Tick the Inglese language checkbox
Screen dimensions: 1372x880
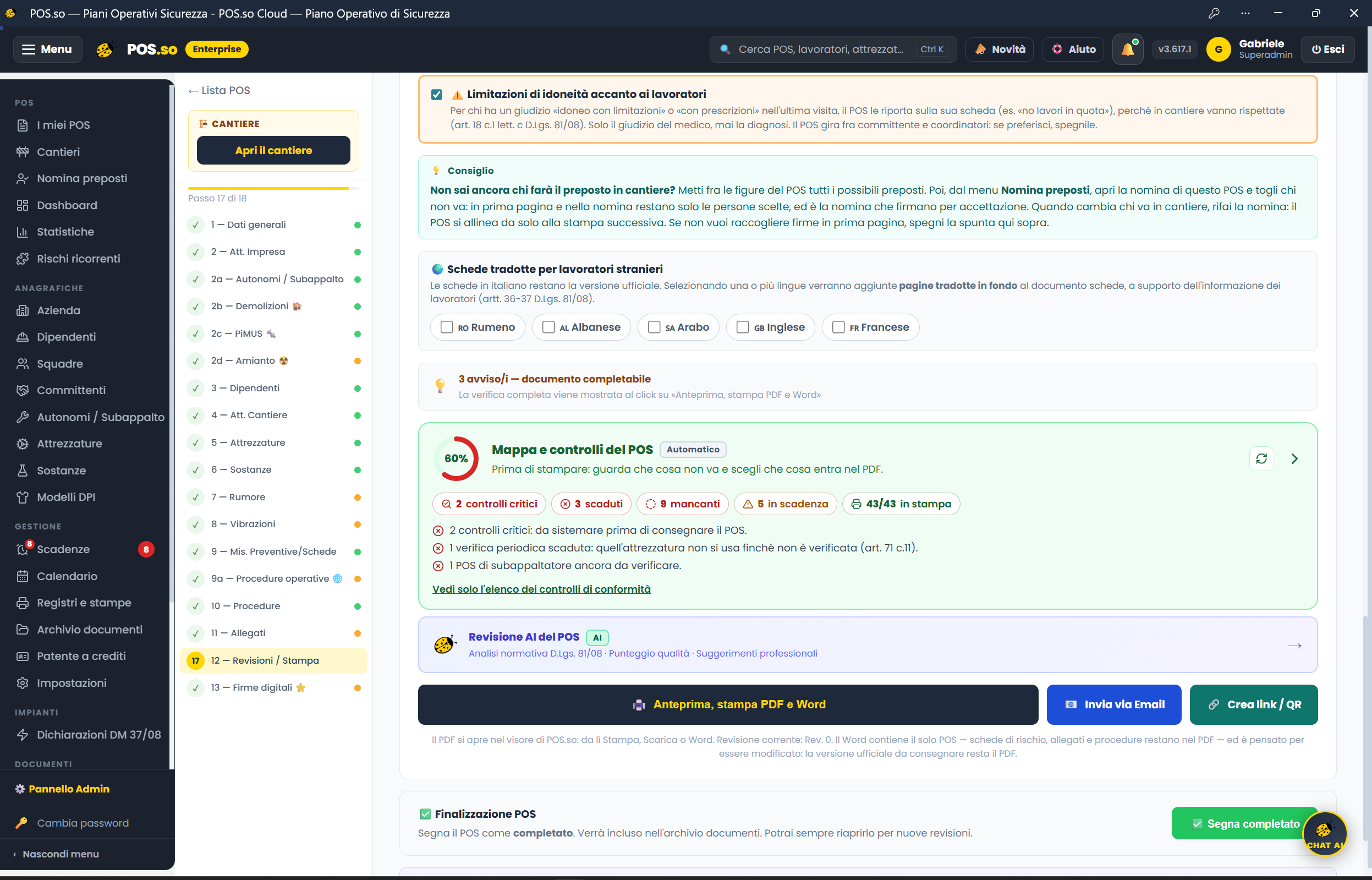click(x=743, y=327)
